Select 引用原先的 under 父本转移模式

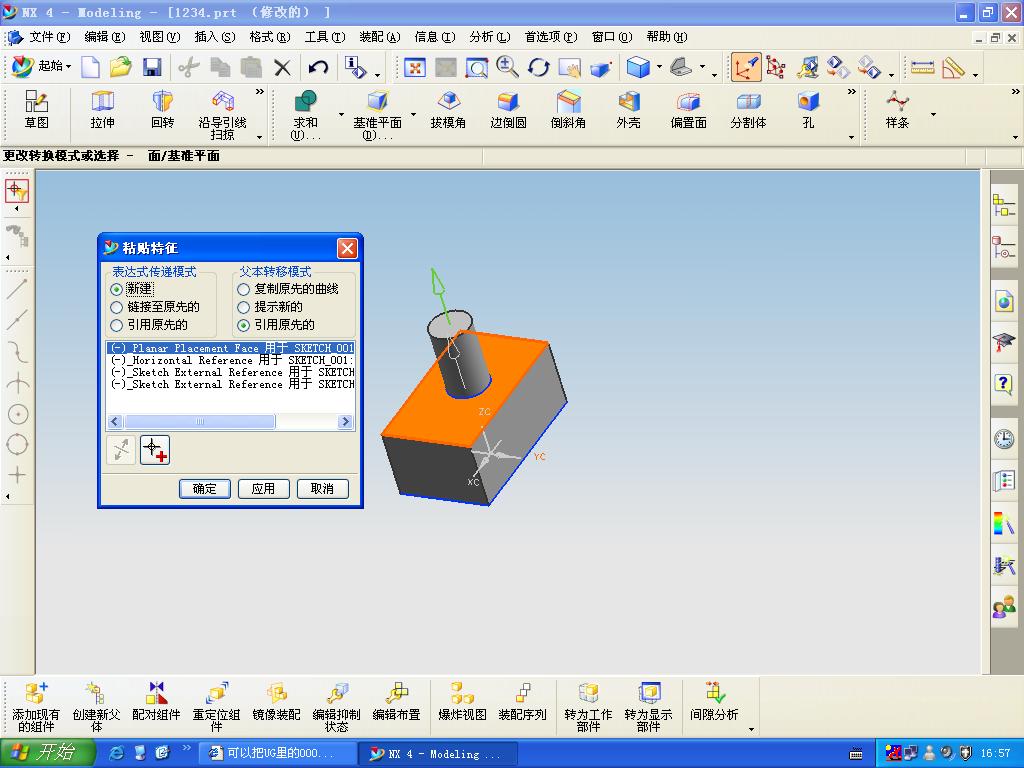coord(244,325)
